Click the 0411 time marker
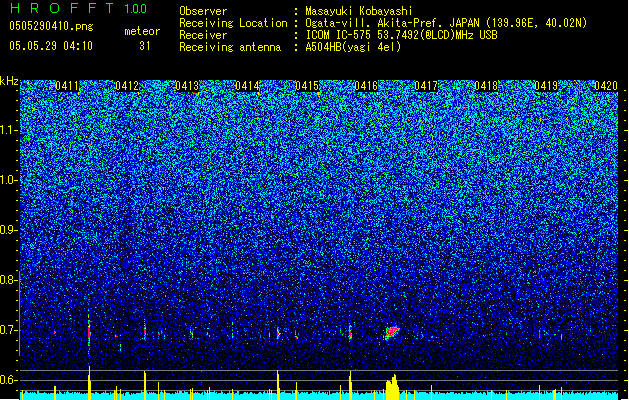The width and height of the screenshot is (629, 400). point(67,86)
